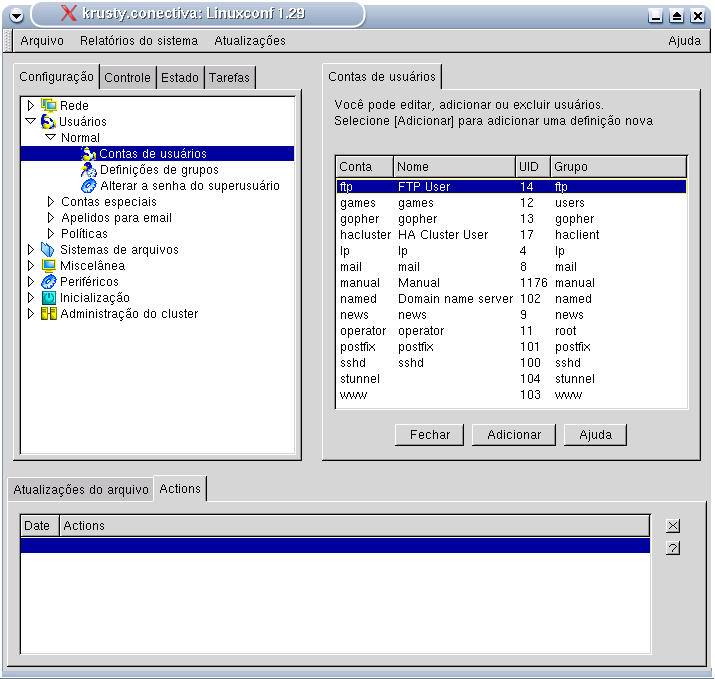715x679 pixels.
Task: Open the Arquivo menu
Action: pos(42,41)
